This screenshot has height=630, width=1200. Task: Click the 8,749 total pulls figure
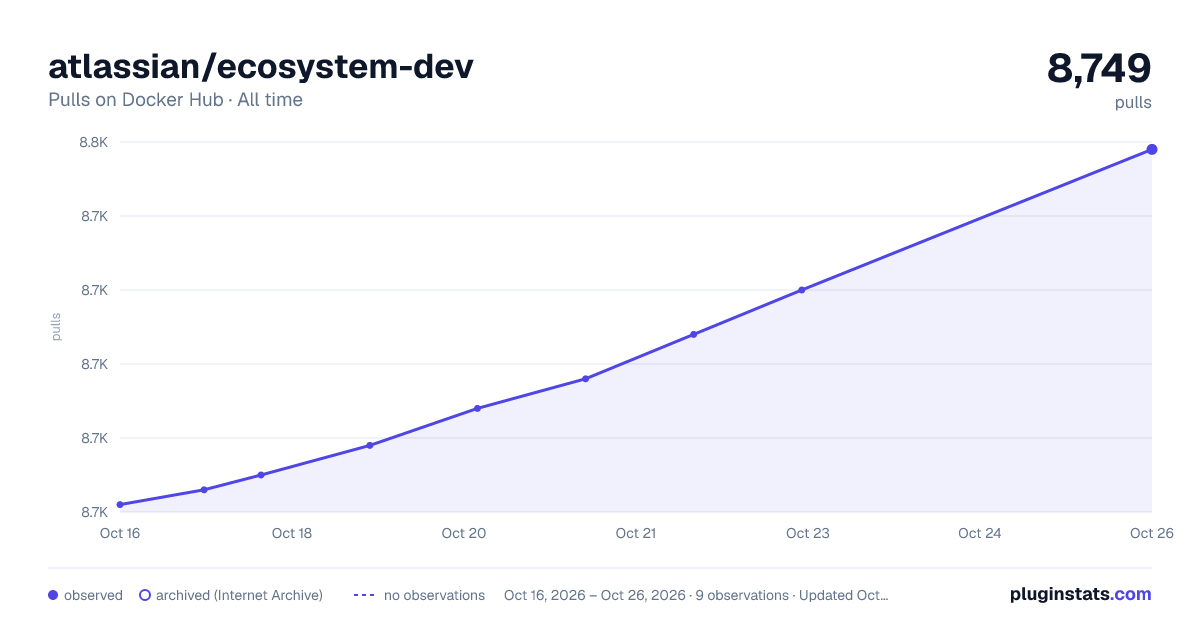pos(1099,68)
